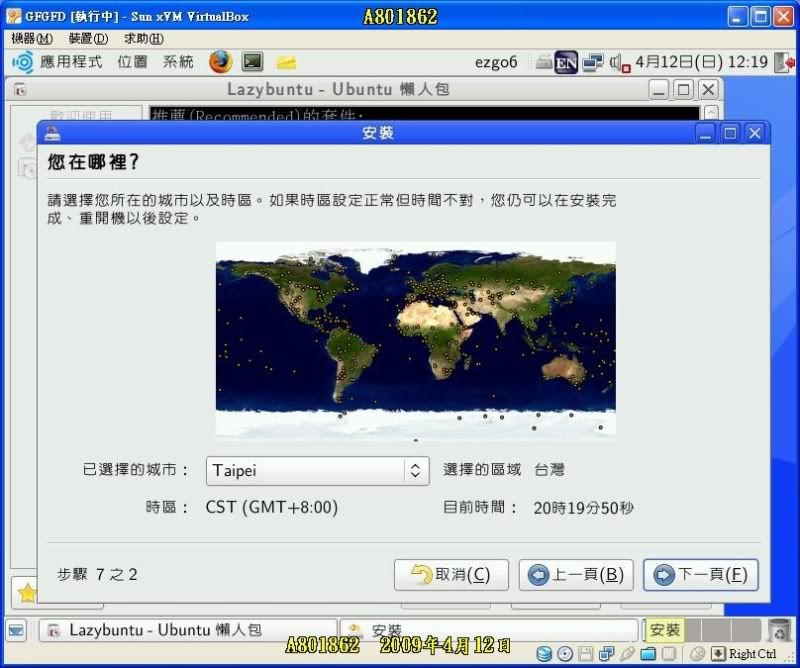Open the 位置 places menu
This screenshot has width=800, height=668.
132,62
